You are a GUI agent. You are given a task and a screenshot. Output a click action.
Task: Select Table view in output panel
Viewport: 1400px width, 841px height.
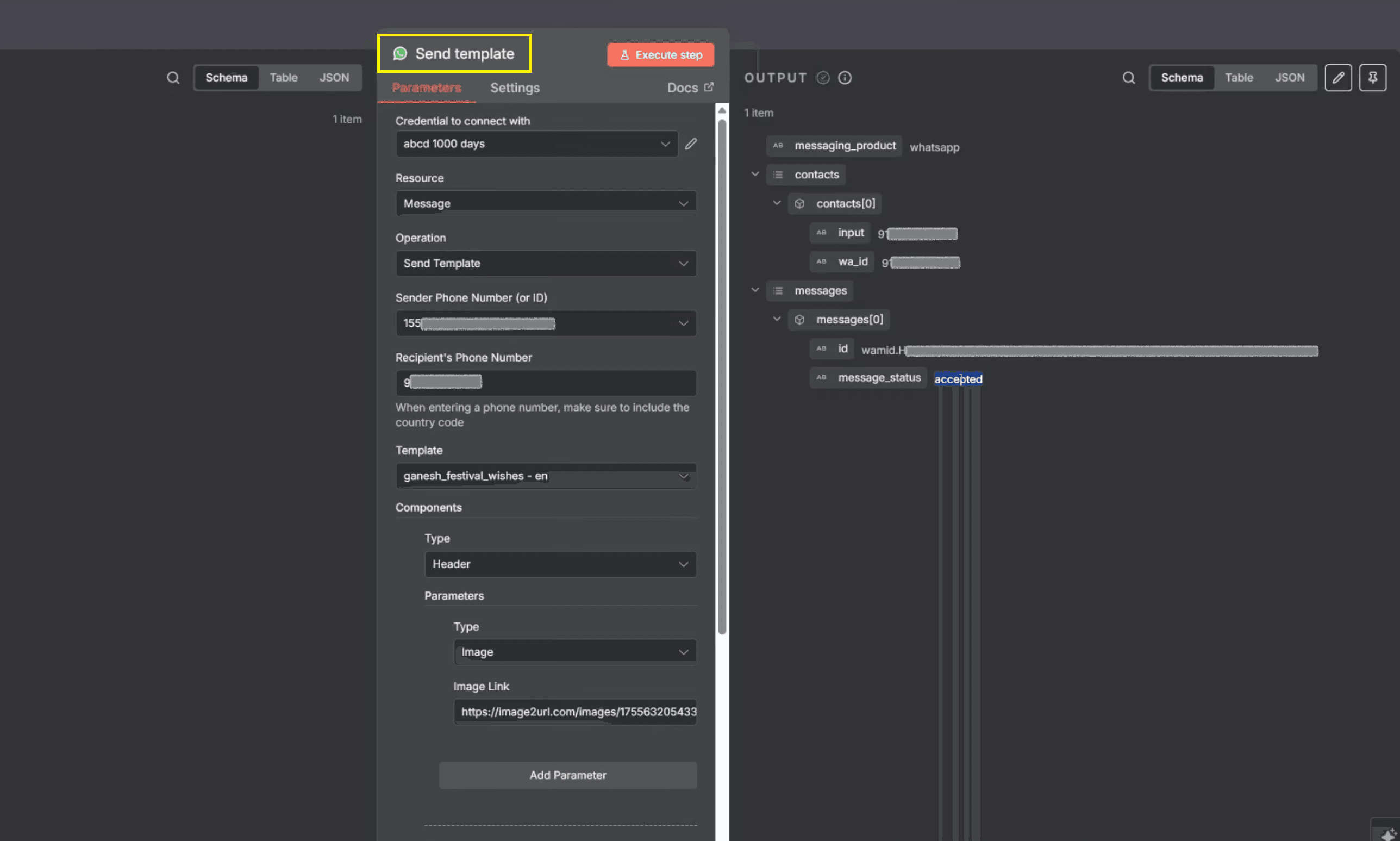coord(1239,78)
